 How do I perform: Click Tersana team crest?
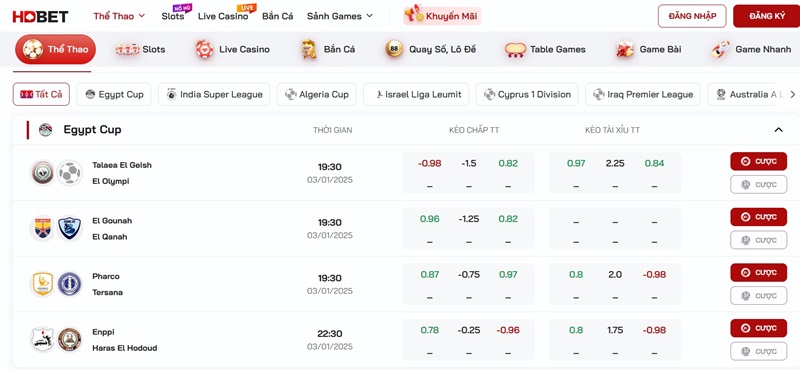tap(69, 284)
